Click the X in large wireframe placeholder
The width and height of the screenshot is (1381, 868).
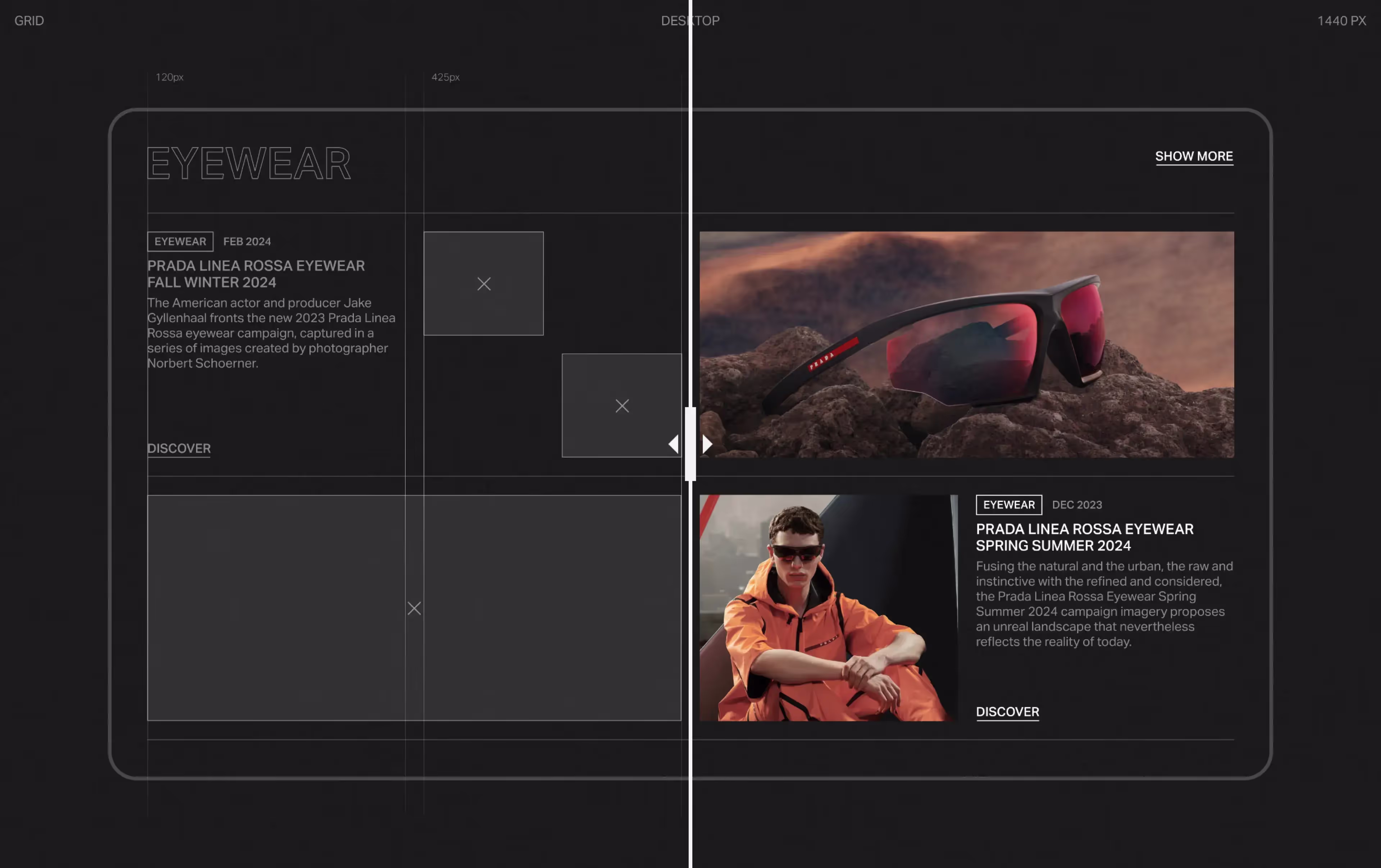click(x=414, y=608)
